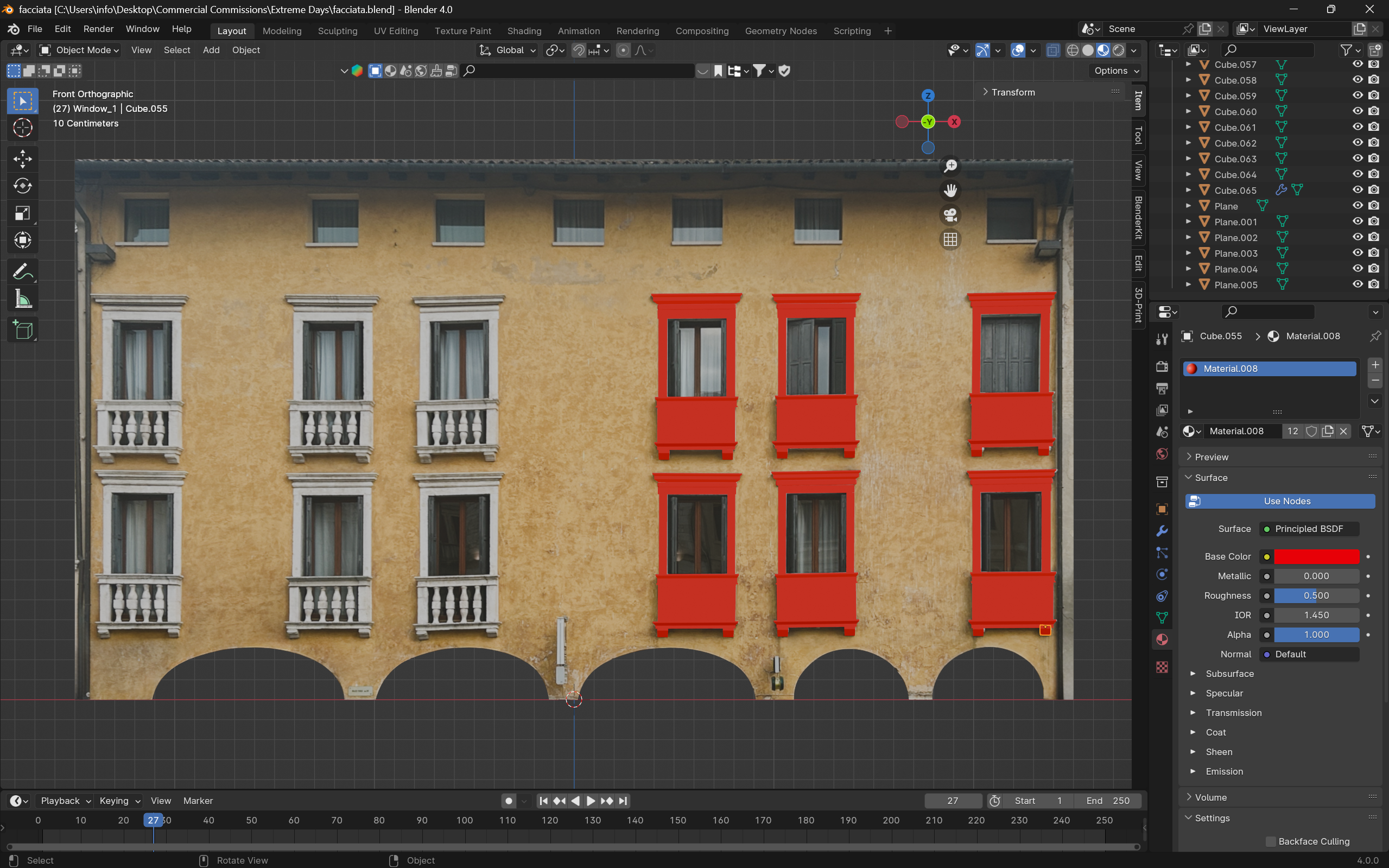
Task: Open the Global transform orientation dropdown
Action: tap(508, 50)
